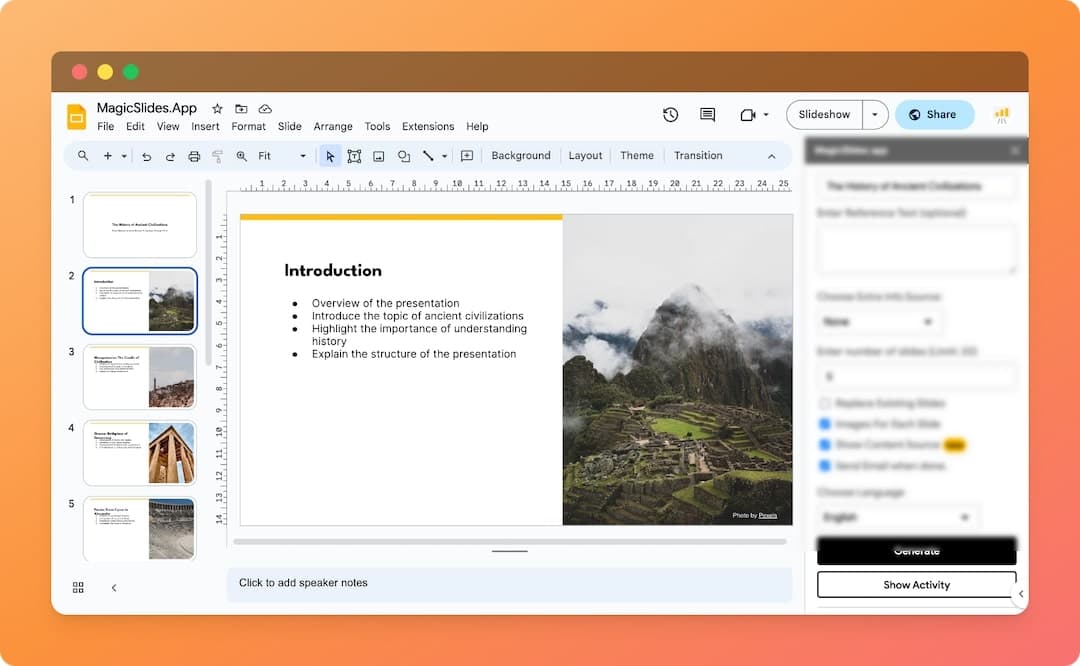Select the shape tool icon
Image resolution: width=1080 pixels, height=666 pixels.
pyautogui.click(x=404, y=156)
